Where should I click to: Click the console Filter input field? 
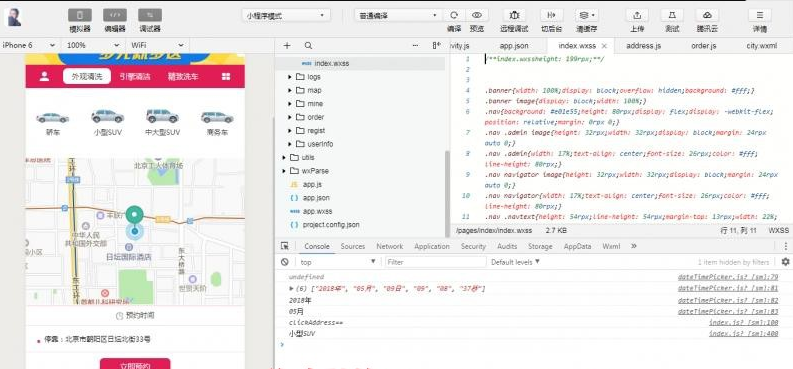pyautogui.click(x=435, y=262)
